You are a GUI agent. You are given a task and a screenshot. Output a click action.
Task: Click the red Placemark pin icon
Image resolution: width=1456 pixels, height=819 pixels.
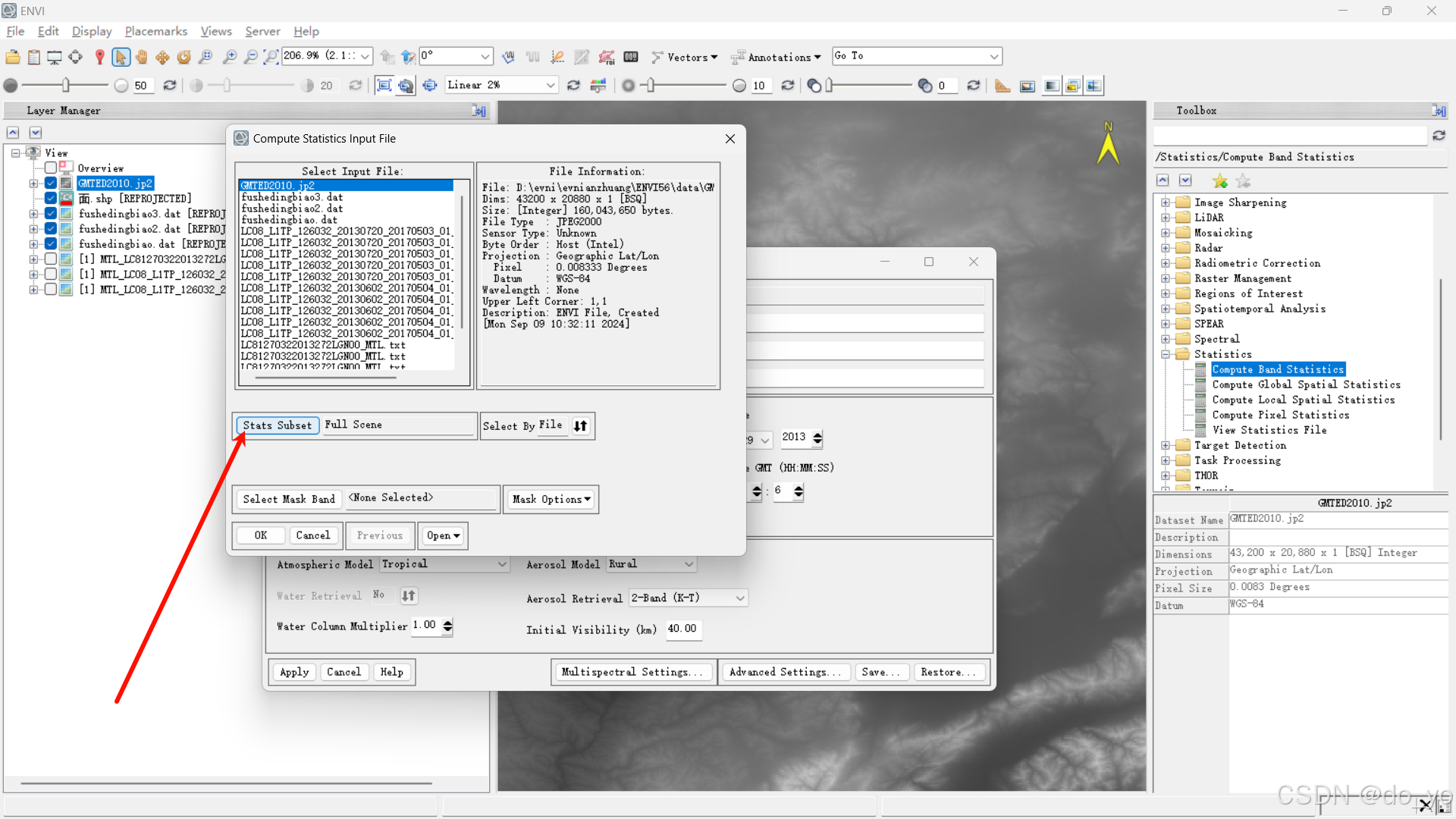[99, 57]
